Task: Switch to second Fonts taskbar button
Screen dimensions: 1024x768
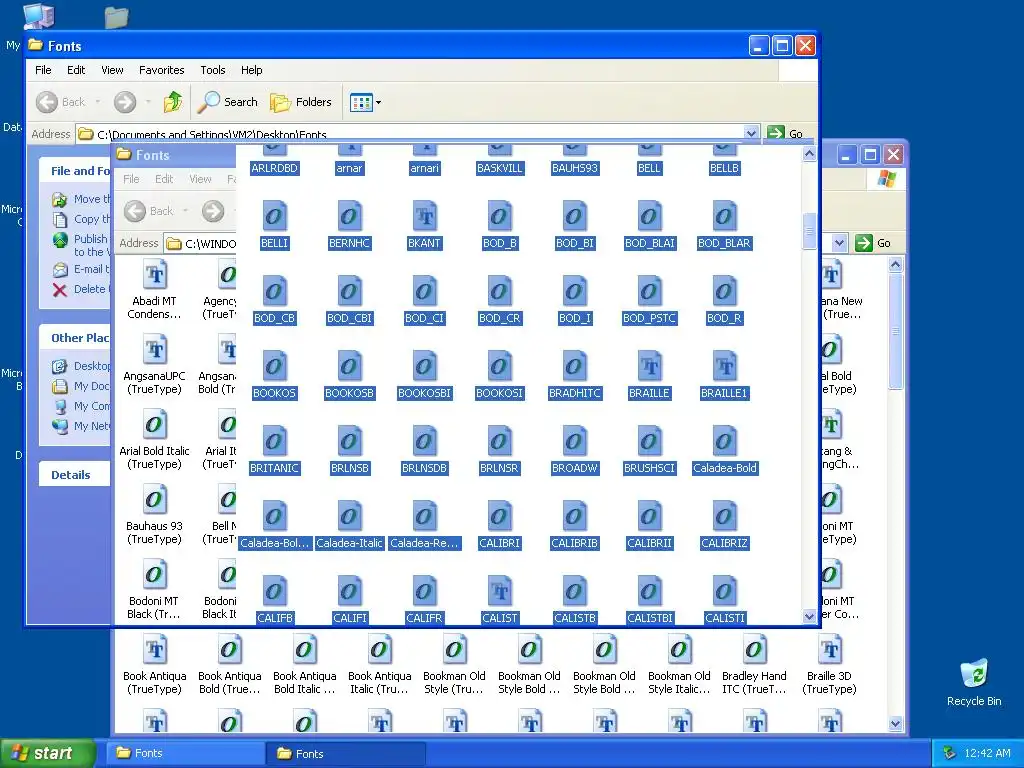Action: point(346,754)
